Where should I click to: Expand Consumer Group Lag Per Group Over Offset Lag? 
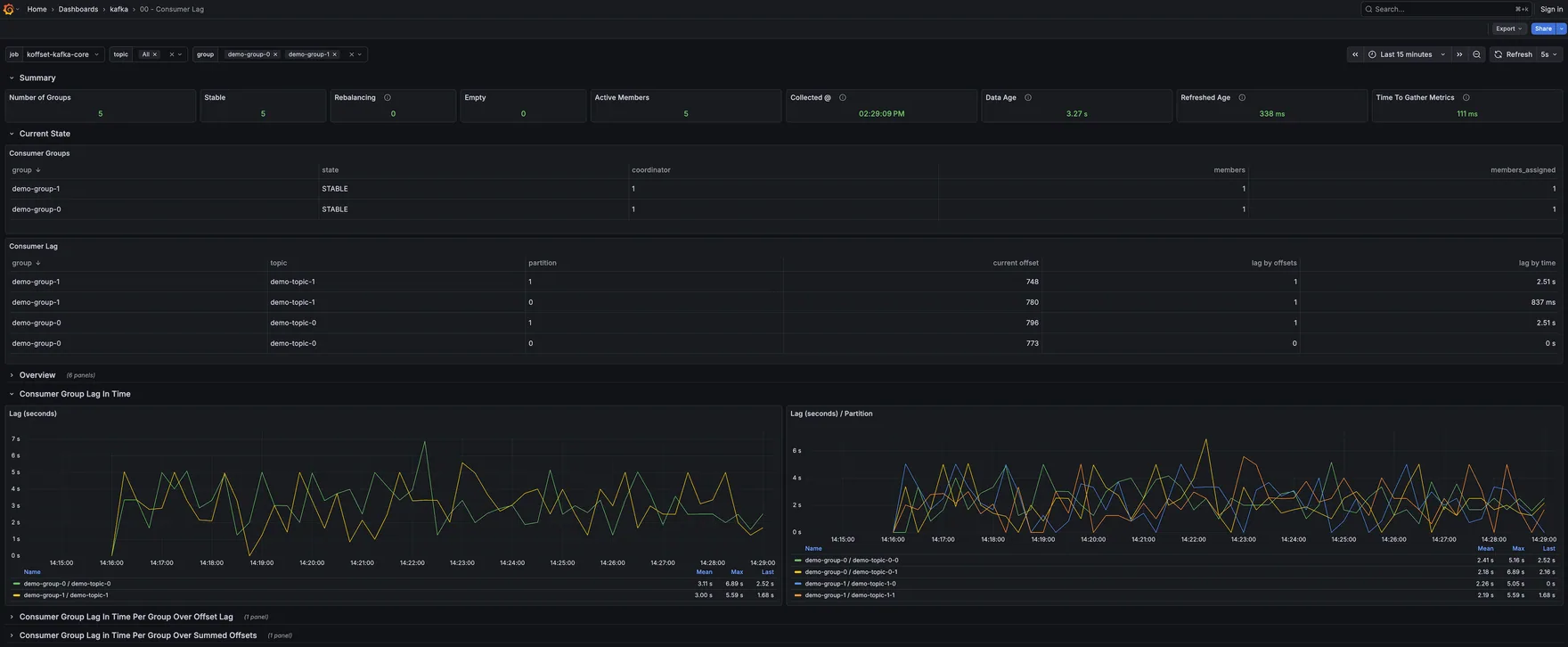(x=12, y=617)
